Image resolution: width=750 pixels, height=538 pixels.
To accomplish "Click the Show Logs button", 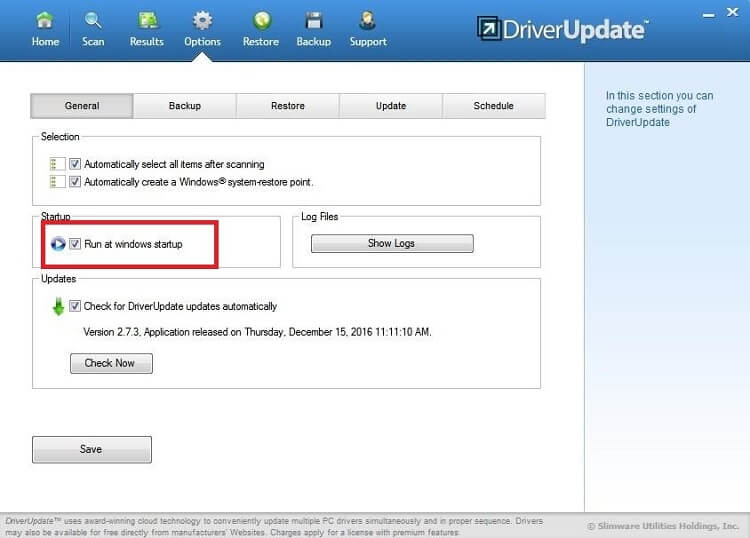I will [x=392, y=243].
